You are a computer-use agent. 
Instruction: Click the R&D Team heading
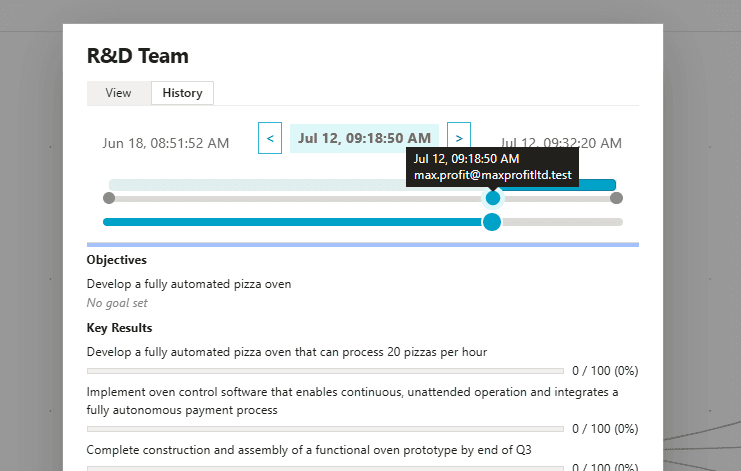pos(138,56)
